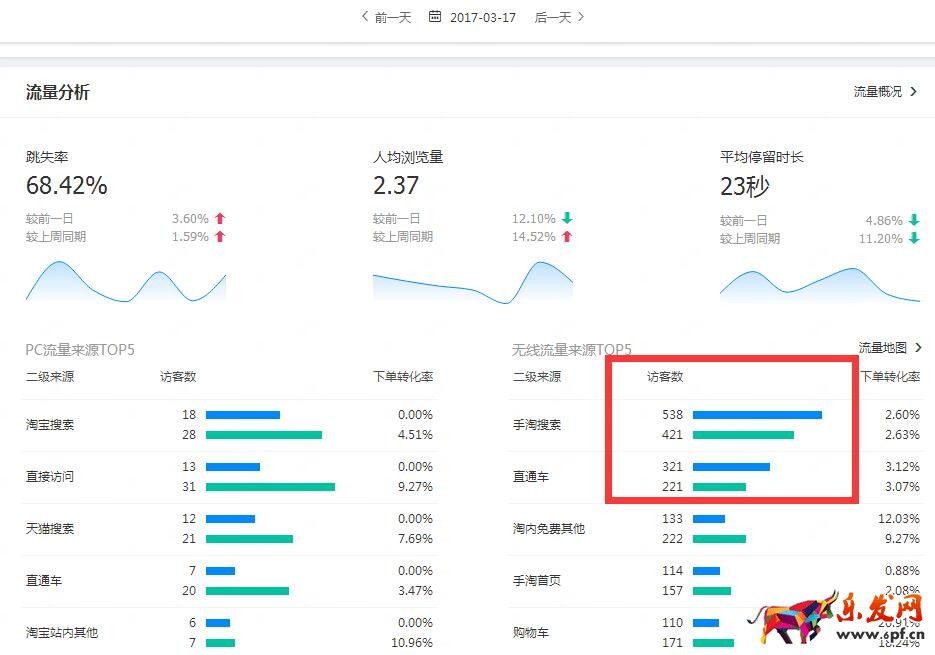Select the 直通车 source in wireless list

tap(531, 477)
